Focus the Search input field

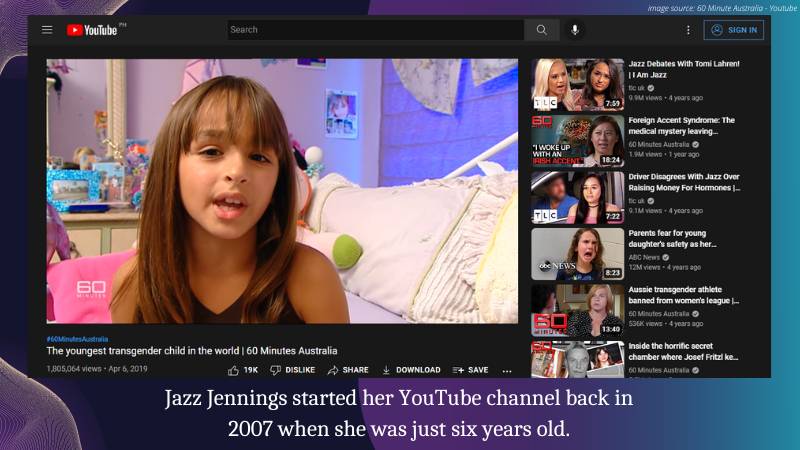point(375,30)
